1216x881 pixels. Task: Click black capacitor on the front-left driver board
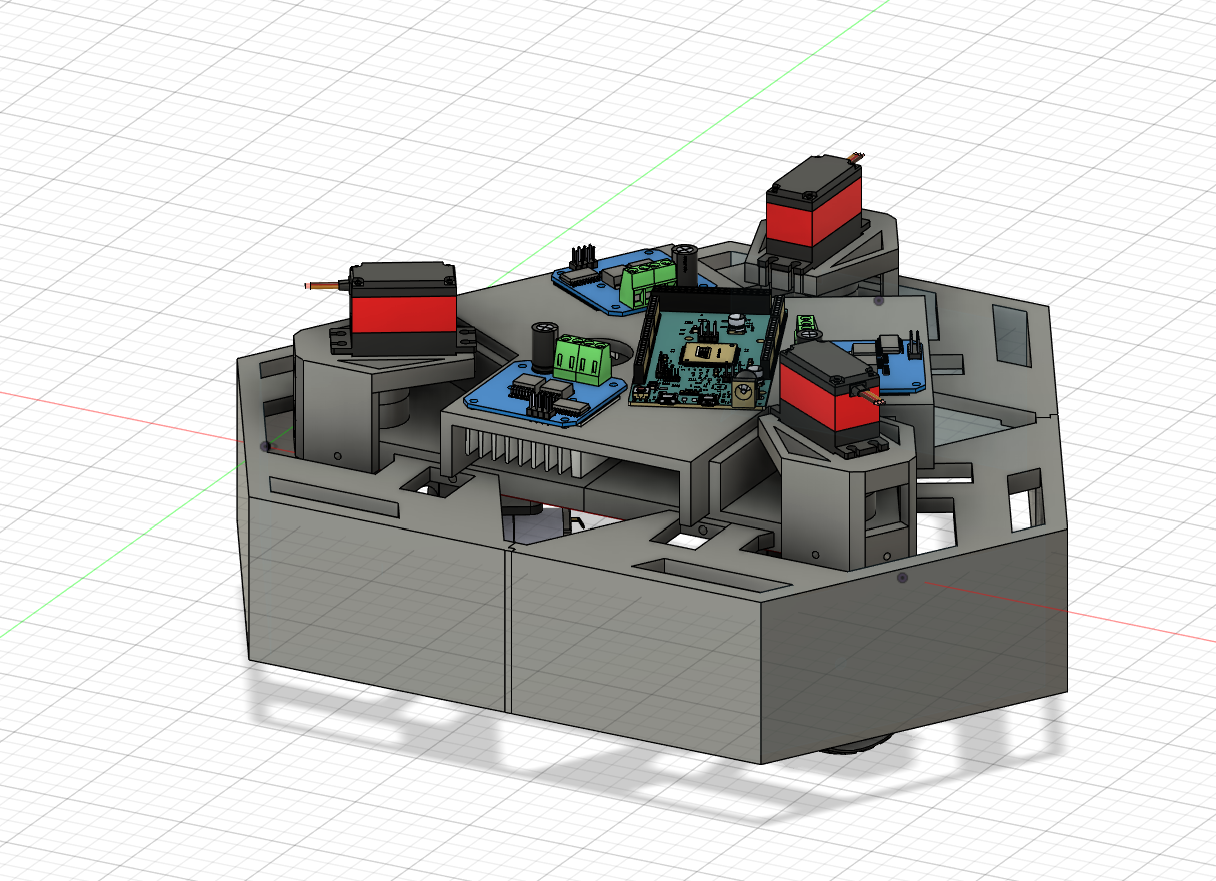tap(544, 345)
